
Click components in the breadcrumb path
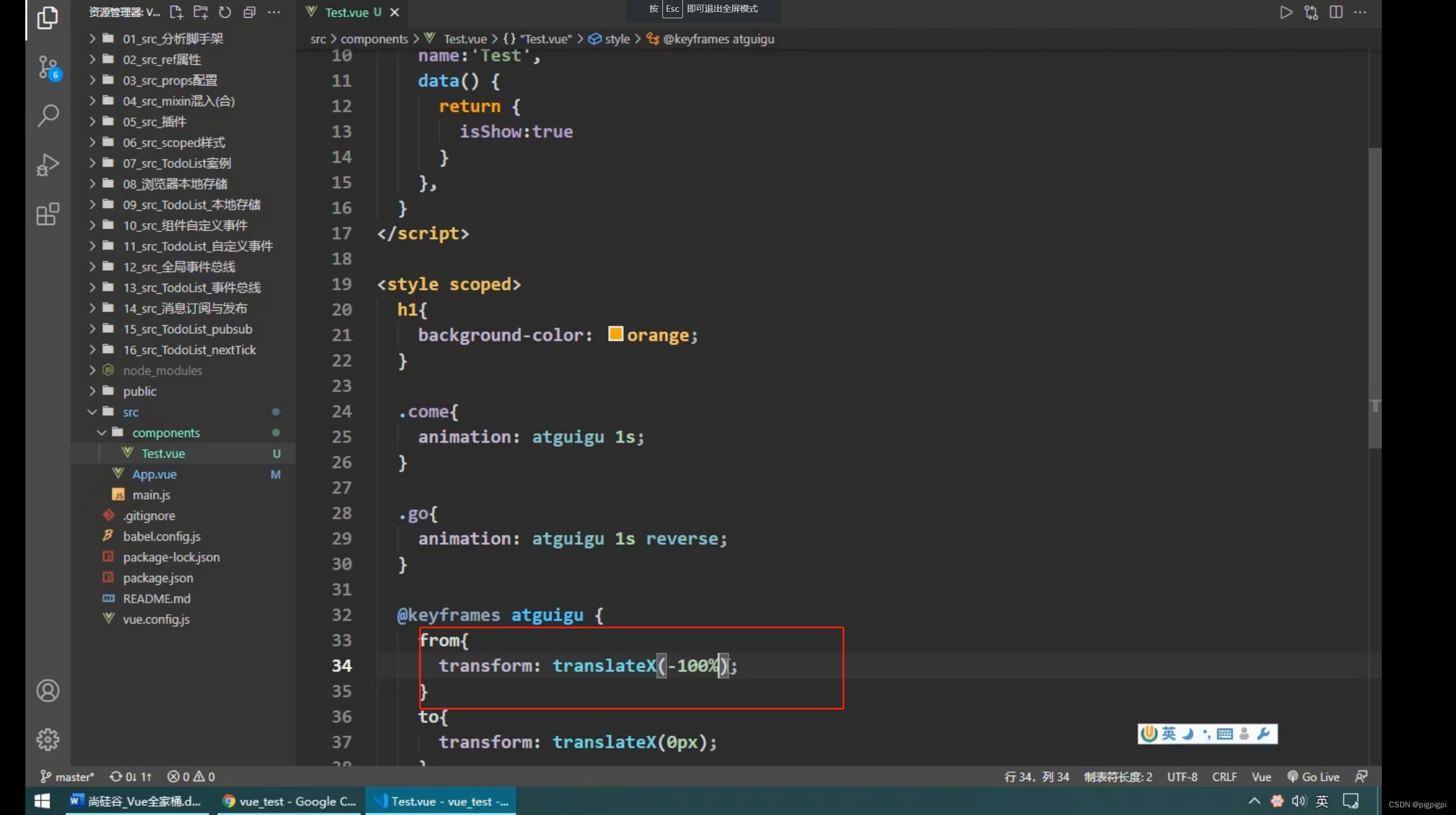pyautogui.click(x=374, y=39)
